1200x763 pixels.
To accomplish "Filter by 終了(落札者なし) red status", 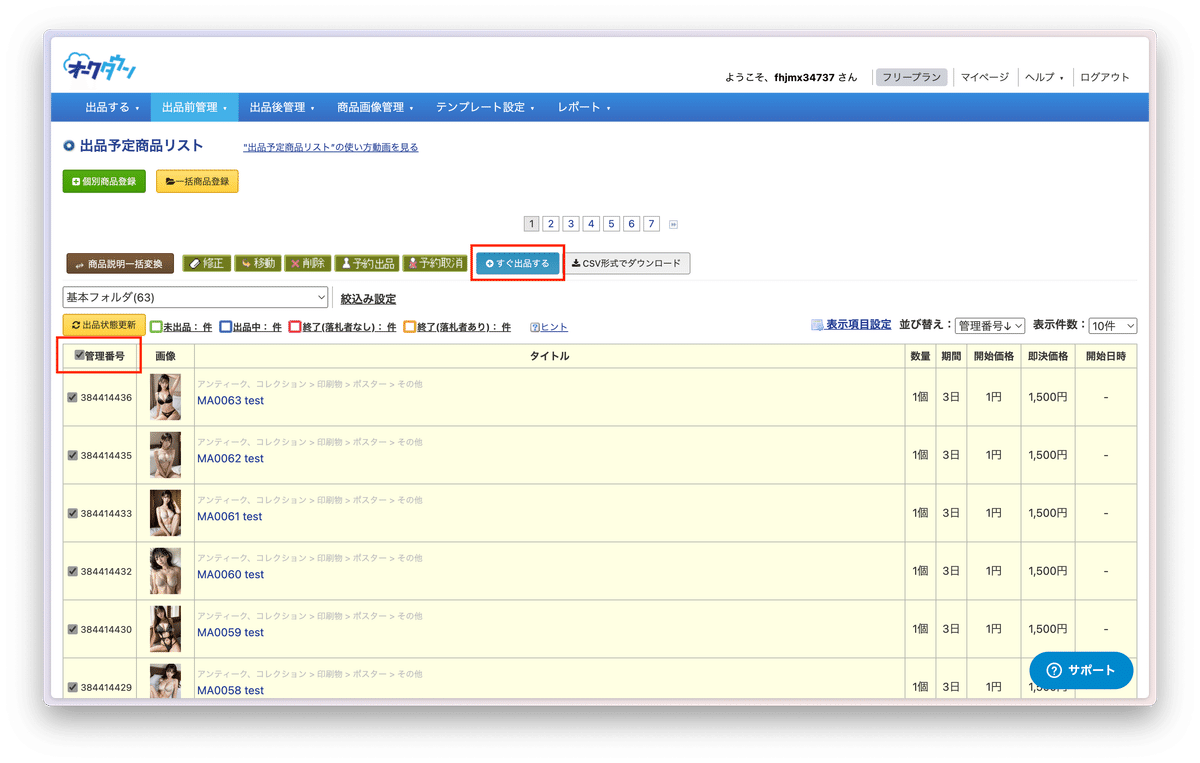I will 342,327.
